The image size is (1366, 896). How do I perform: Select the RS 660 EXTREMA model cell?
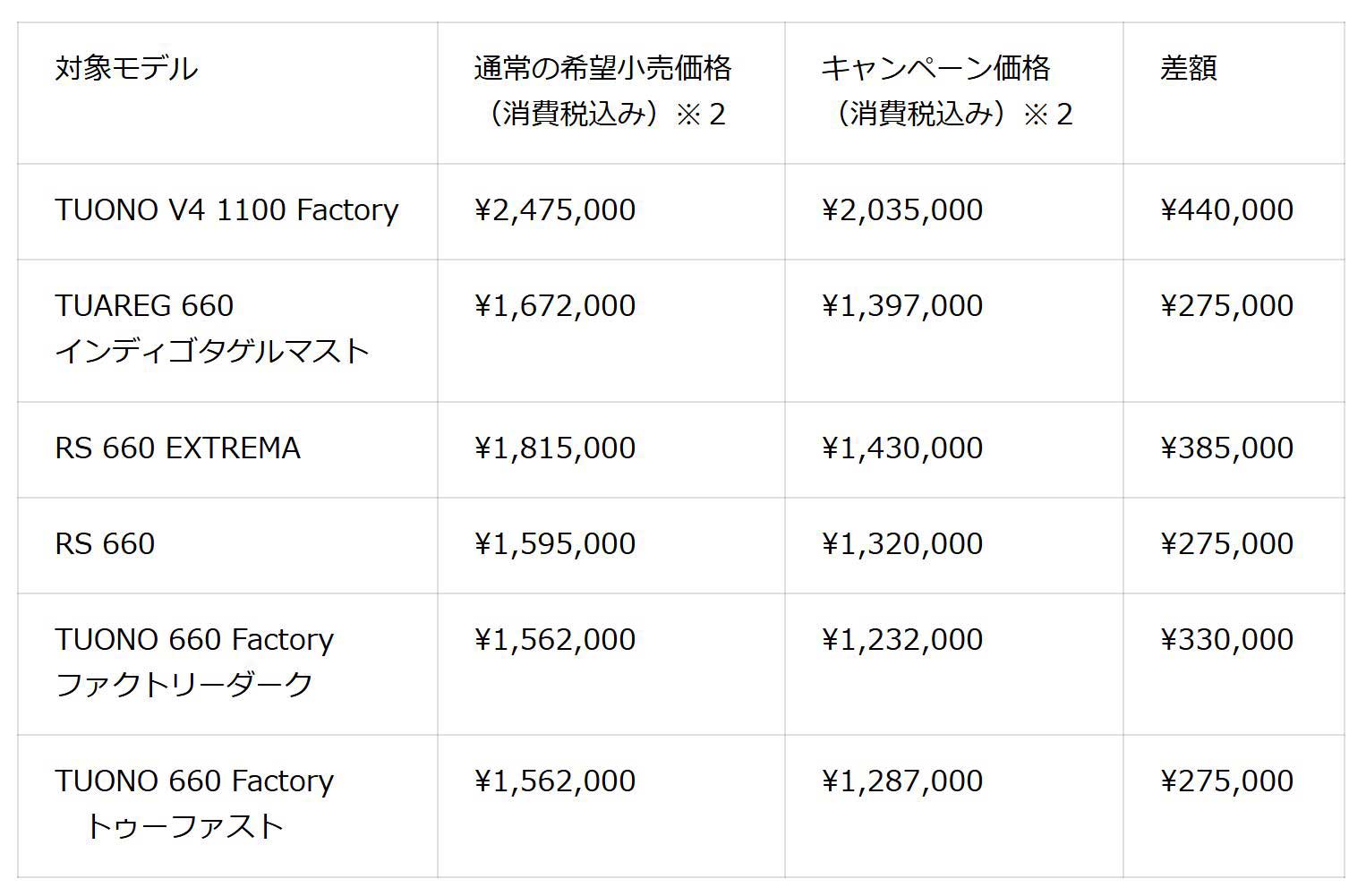[x=177, y=448]
